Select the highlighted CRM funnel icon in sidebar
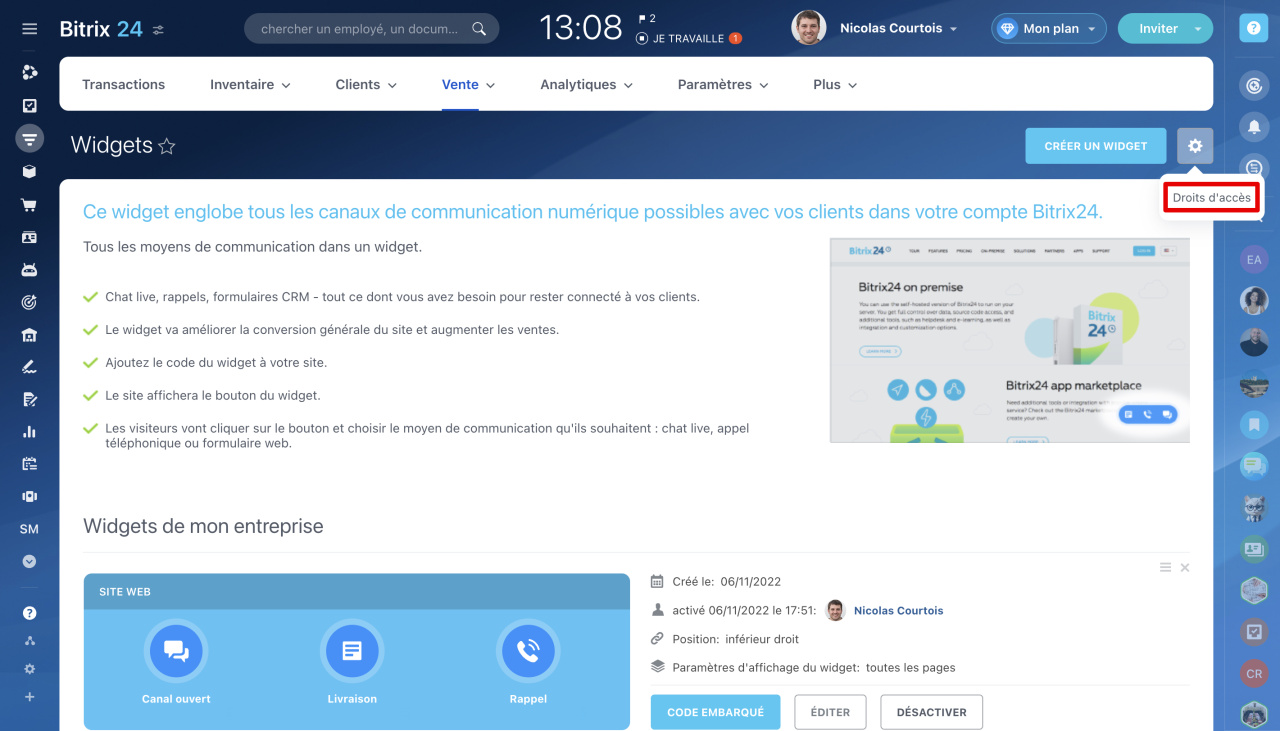Viewport: 1280px width, 731px height. (x=29, y=138)
